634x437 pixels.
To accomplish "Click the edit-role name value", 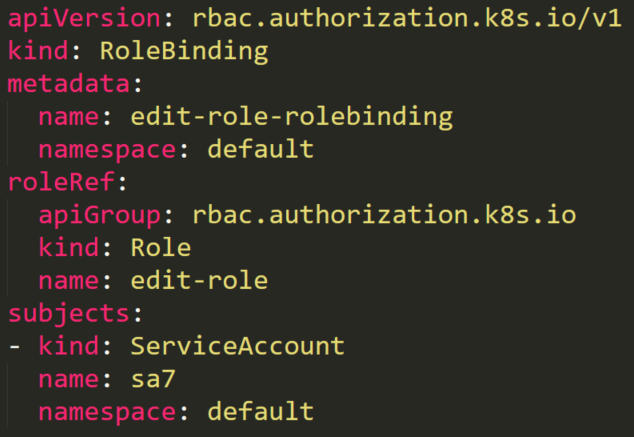I will coord(199,280).
